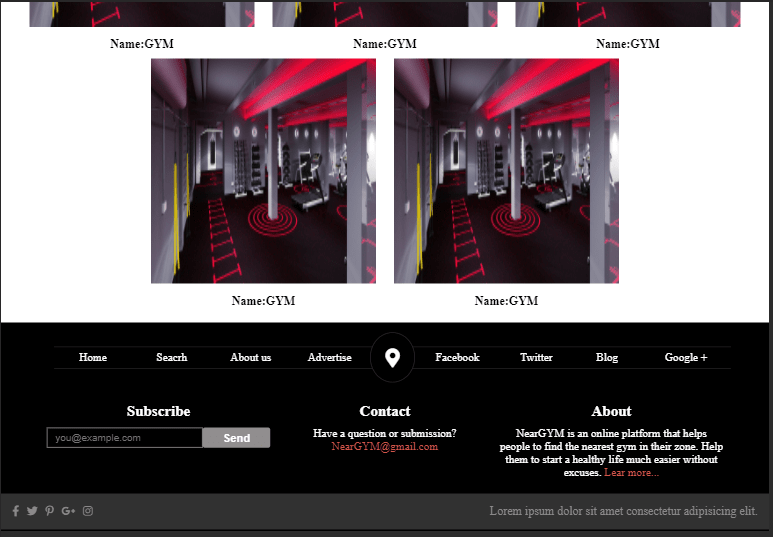This screenshot has width=773, height=537.
Task: Open the Advertise menu item
Action: point(329,357)
